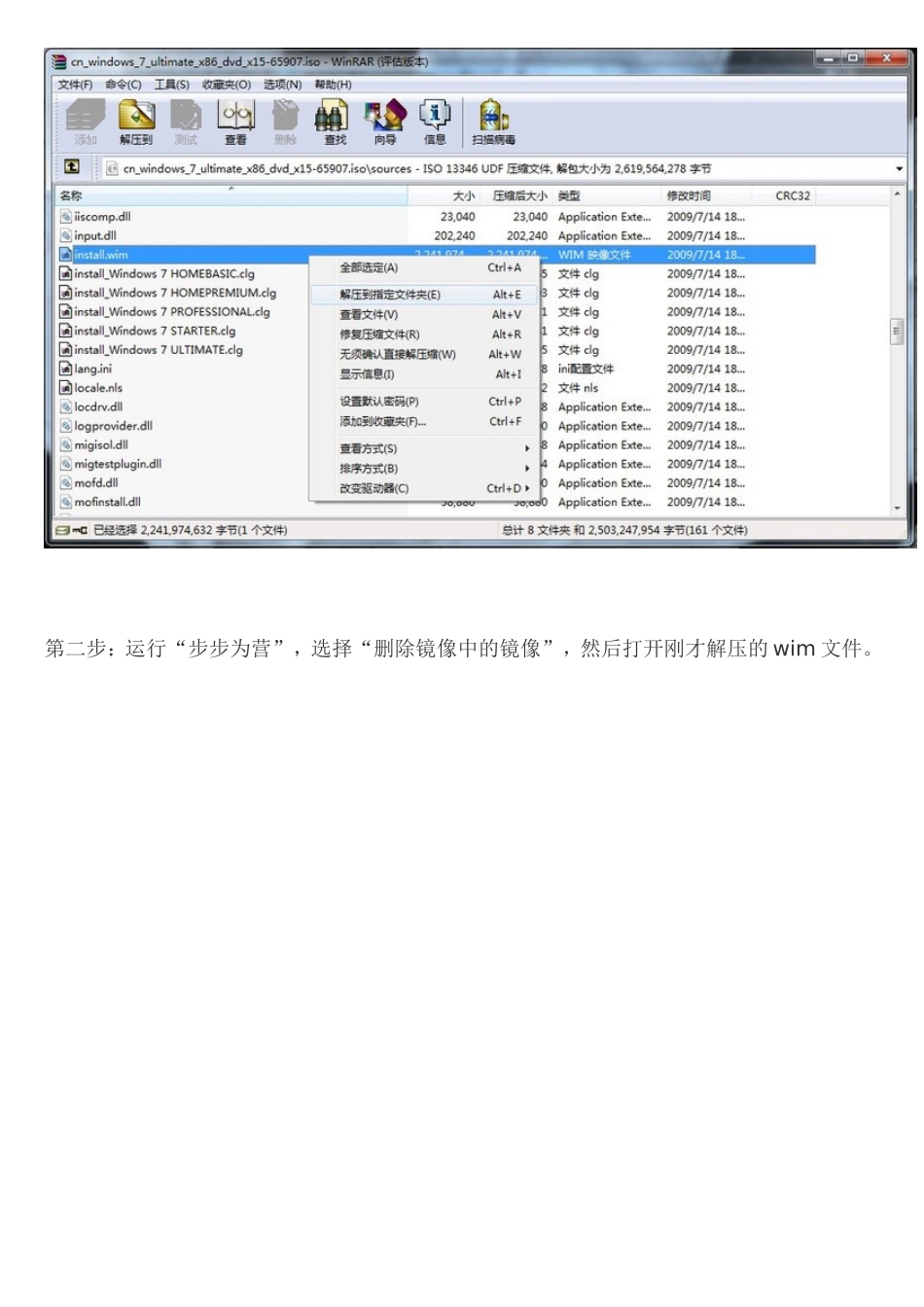Image resolution: width=924 pixels, height=1307 pixels.
Task: Click the file list scrollbar down arrow
Action: [x=897, y=508]
